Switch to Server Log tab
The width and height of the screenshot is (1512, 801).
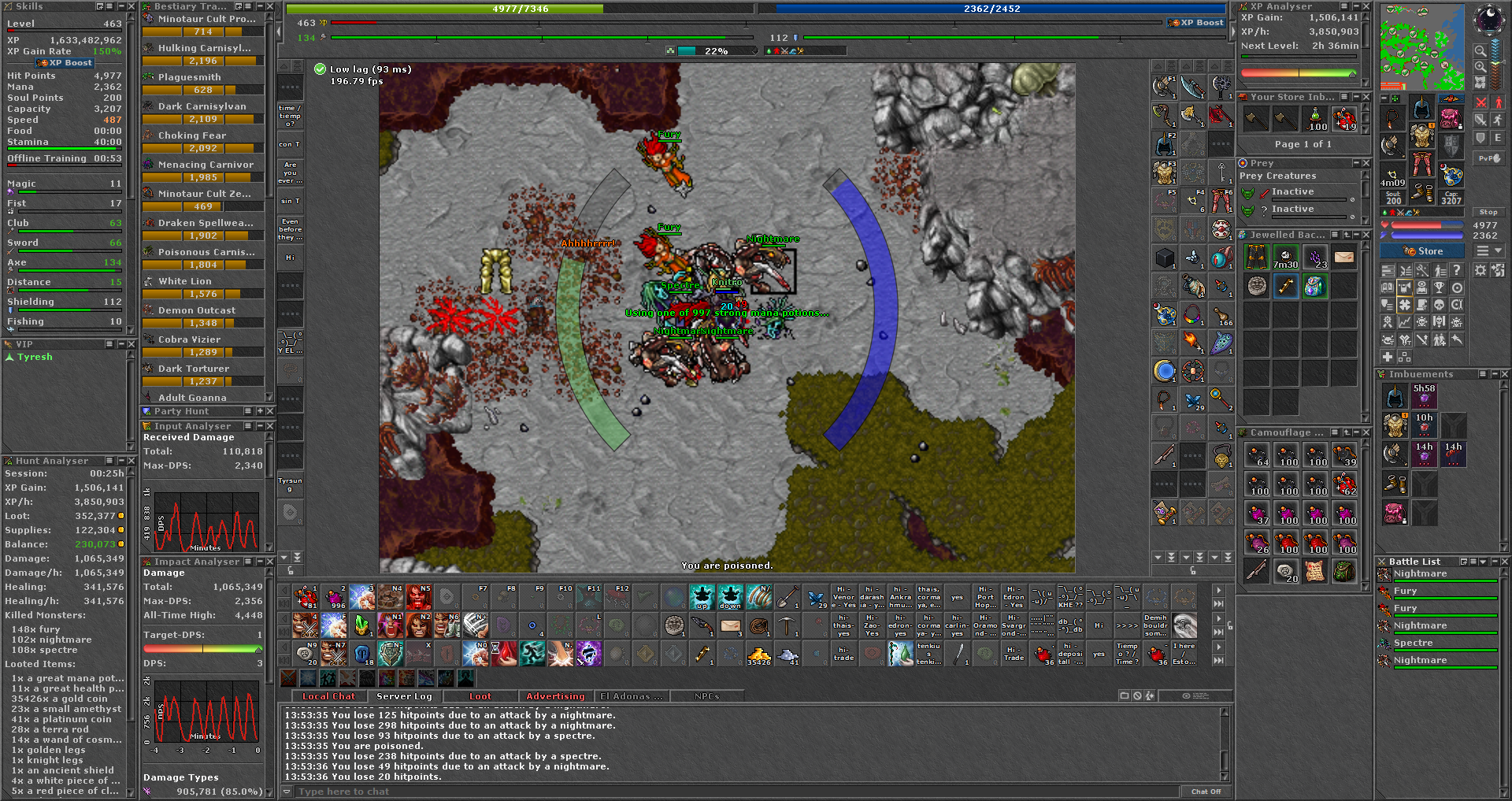click(x=404, y=696)
